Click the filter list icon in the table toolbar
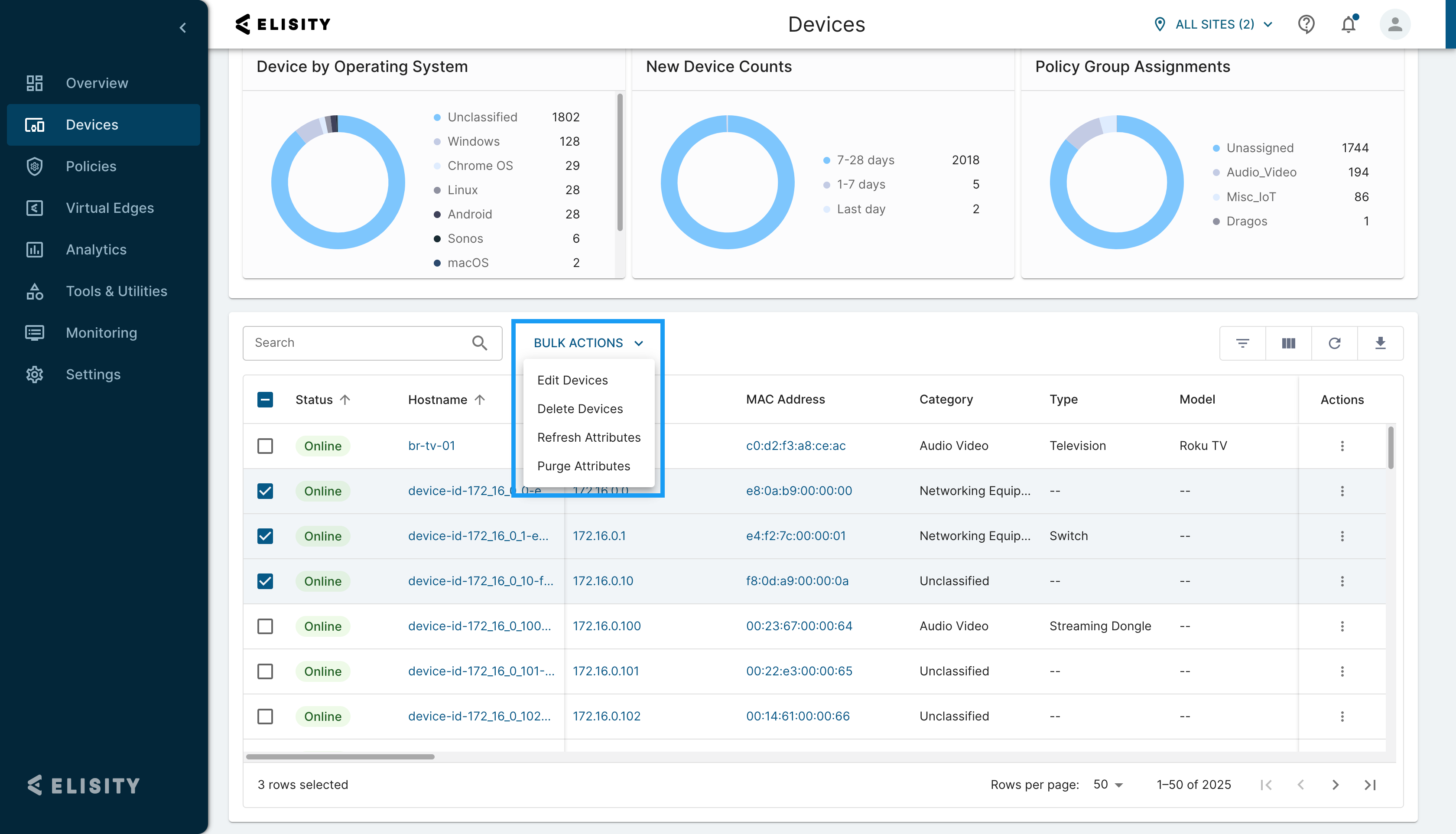 pyautogui.click(x=1242, y=343)
